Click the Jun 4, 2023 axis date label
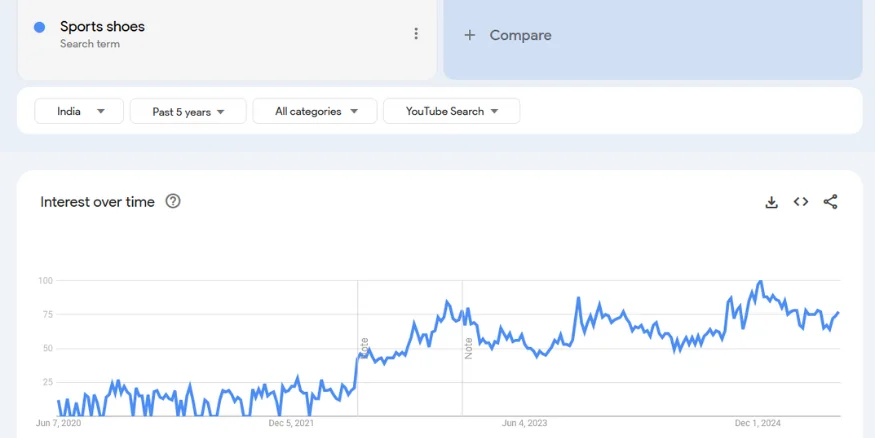This screenshot has width=875, height=438. [x=524, y=423]
